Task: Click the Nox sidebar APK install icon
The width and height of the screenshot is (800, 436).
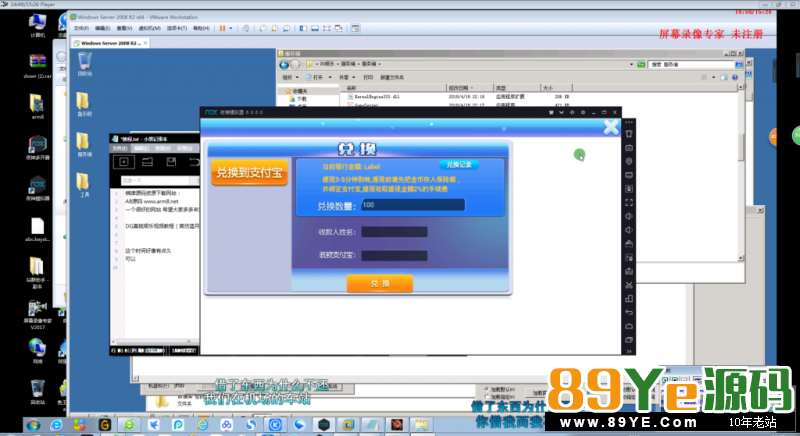Action: point(629,244)
